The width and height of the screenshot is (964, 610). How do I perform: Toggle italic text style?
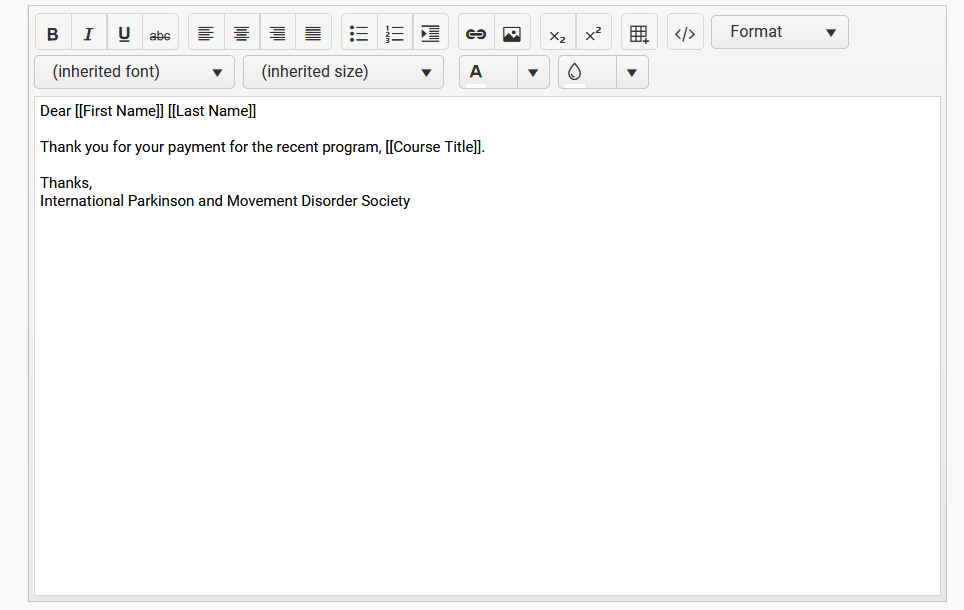coord(88,33)
